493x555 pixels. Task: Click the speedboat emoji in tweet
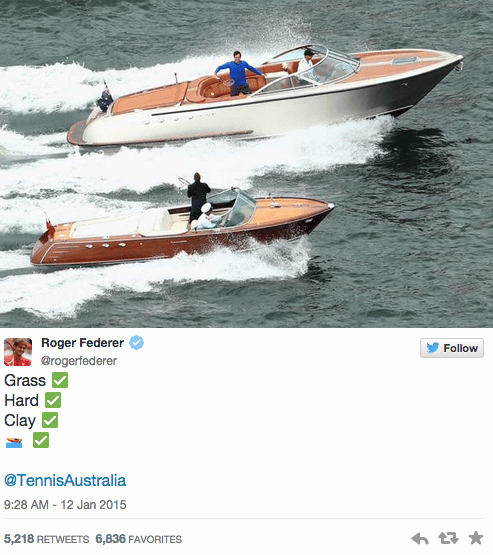(x=14, y=442)
